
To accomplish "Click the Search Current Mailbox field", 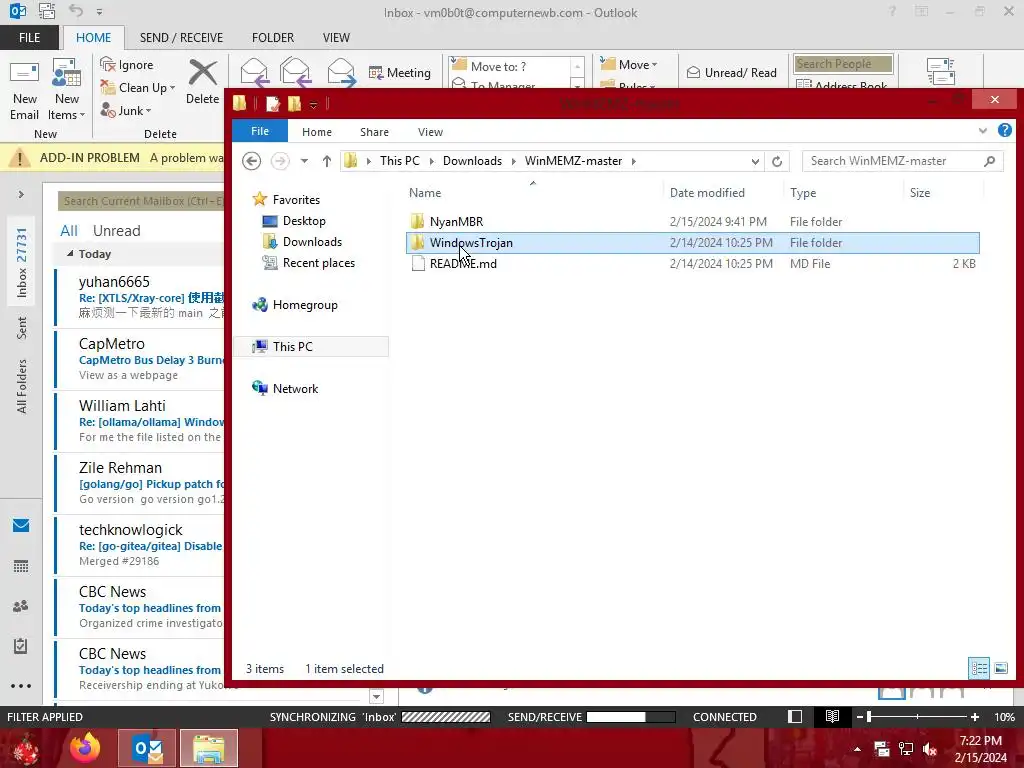I will click(141, 201).
